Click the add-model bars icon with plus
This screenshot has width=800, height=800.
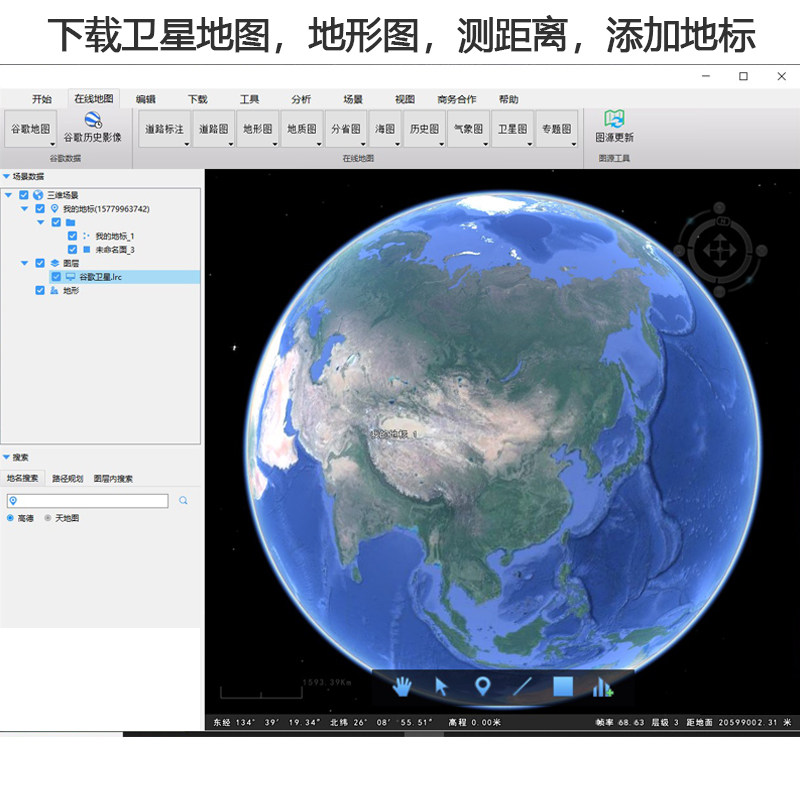pyautogui.click(x=603, y=687)
